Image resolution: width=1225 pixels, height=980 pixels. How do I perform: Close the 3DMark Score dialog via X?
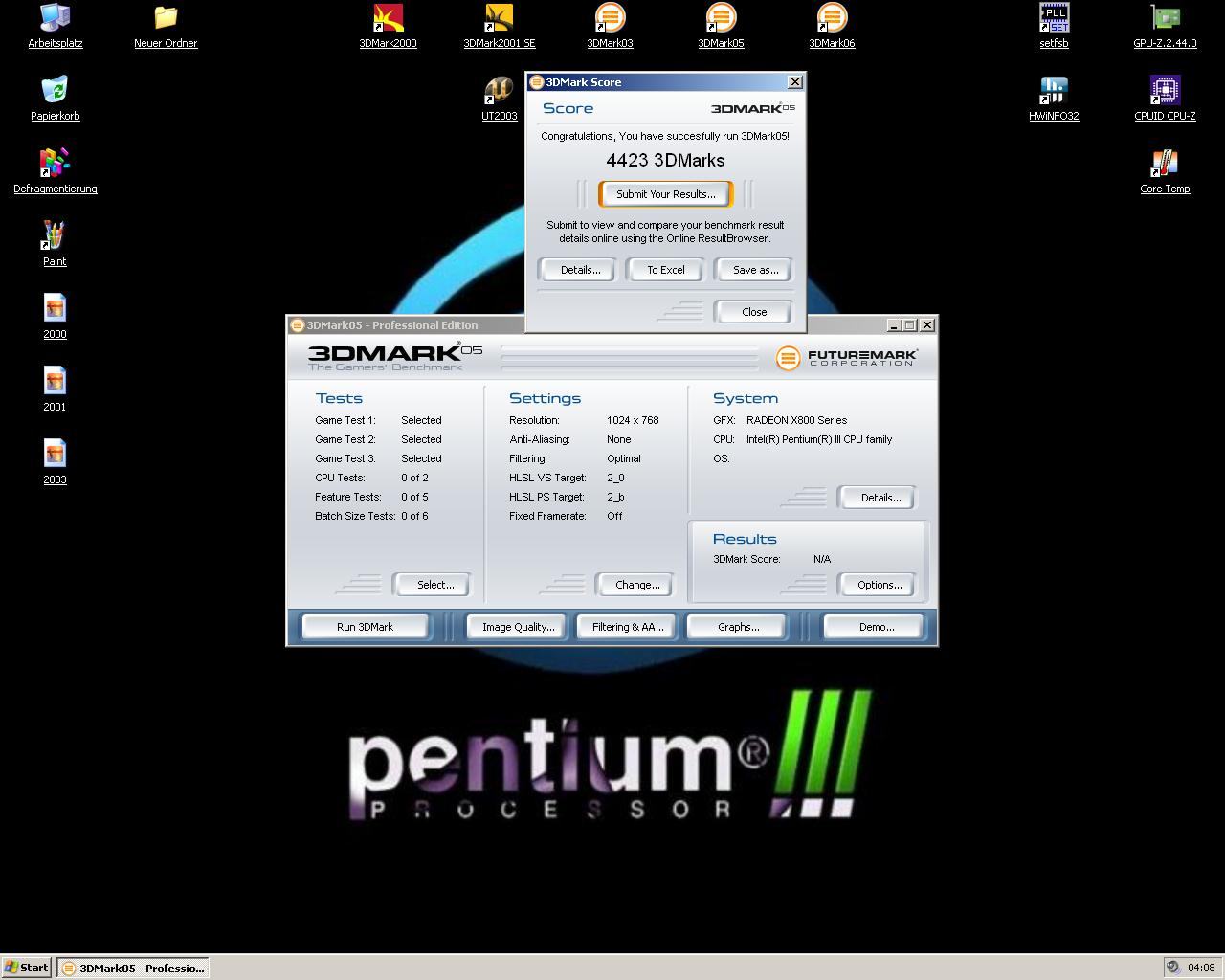tap(794, 82)
